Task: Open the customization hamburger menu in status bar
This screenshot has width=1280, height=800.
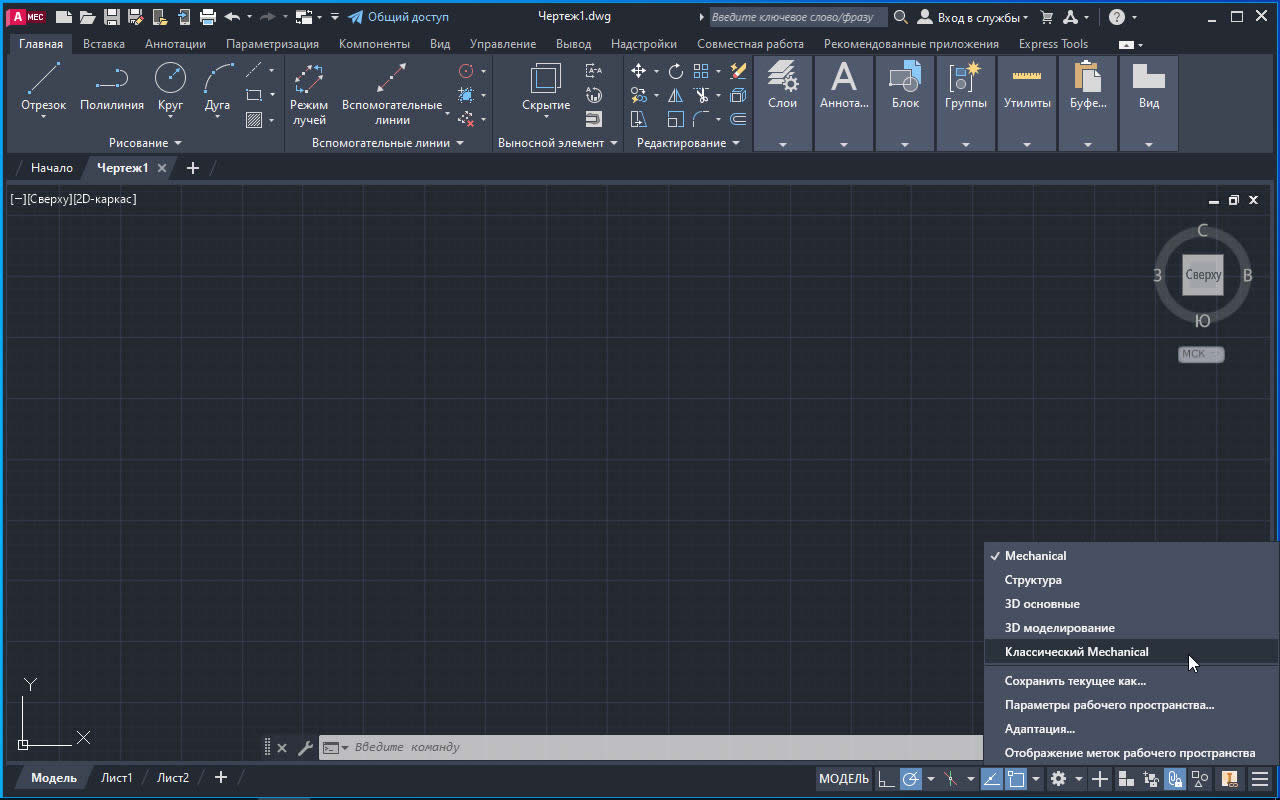Action: pyautogui.click(x=1259, y=778)
